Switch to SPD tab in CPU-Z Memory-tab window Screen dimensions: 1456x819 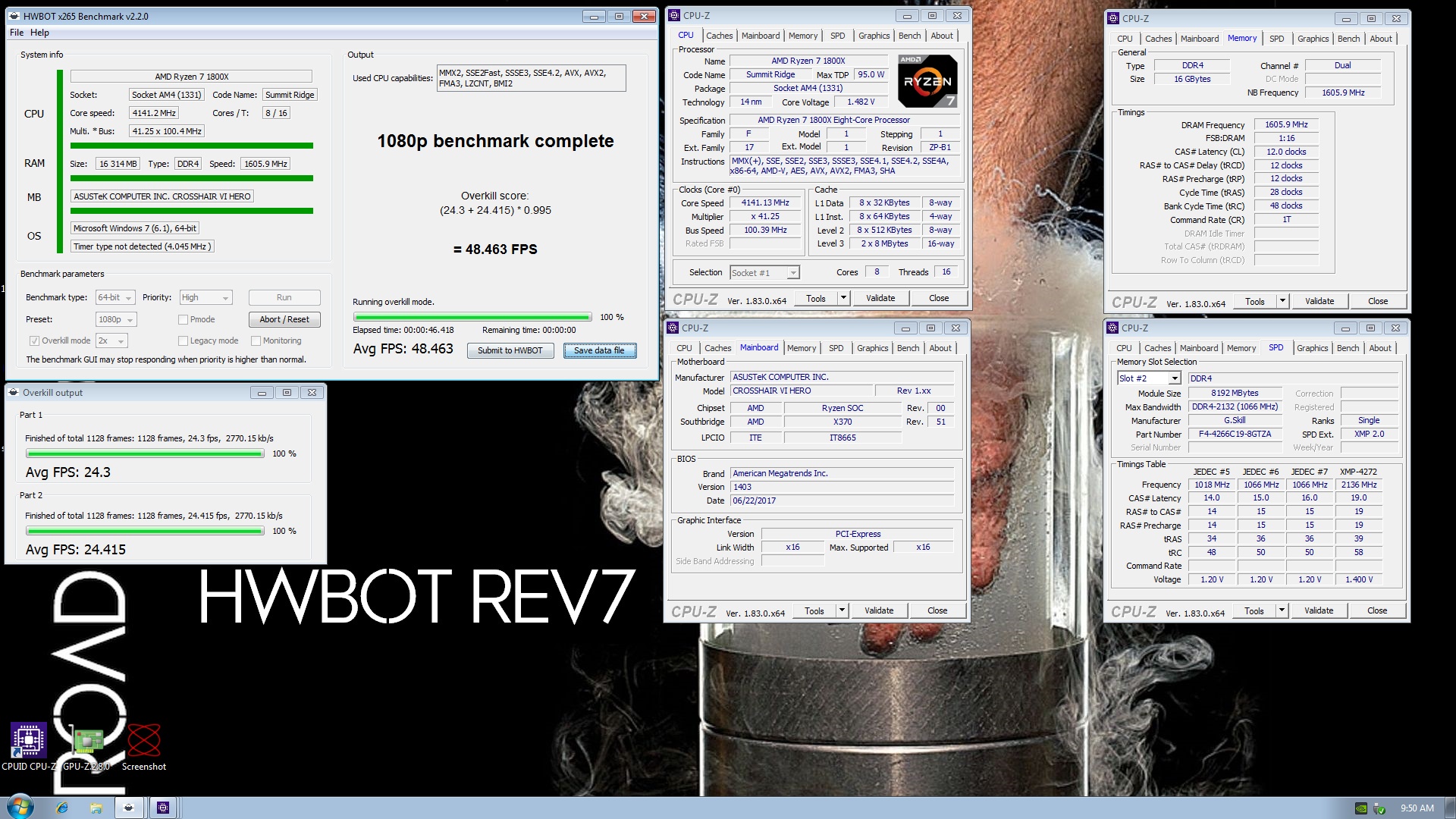coord(1277,39)
